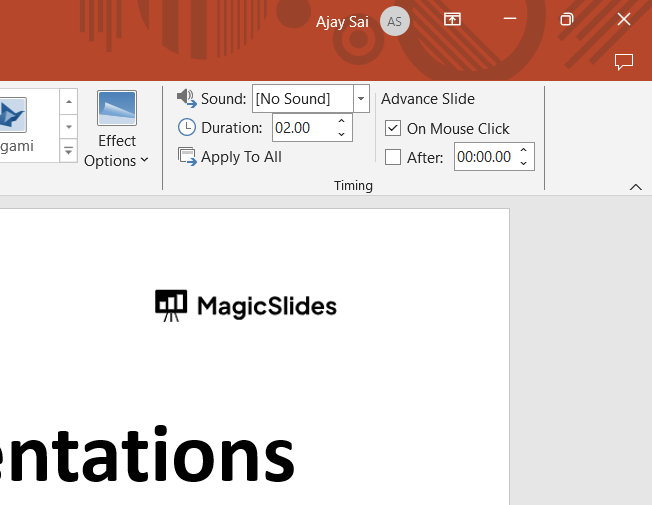This screenshot has width=652, height=505.
Task: Expand the transitions gallery More arrow
Action: point(69,151)
